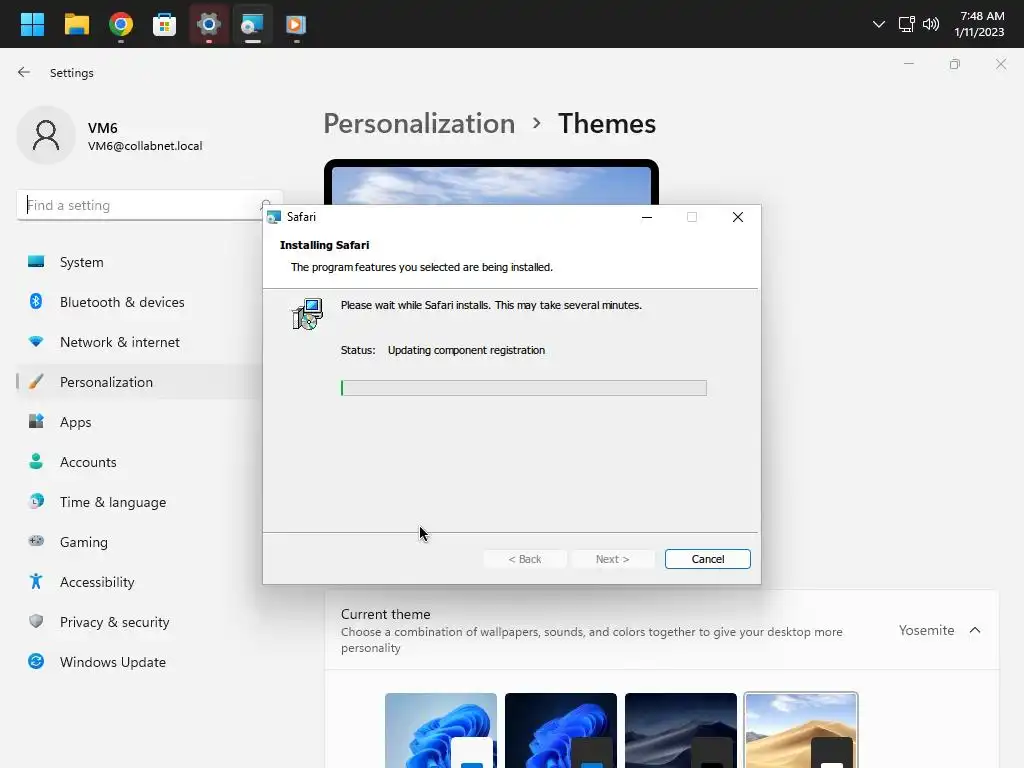The width and height of the screenshot is (1024, 768).
Task: Open media player icon in taskbar
Action: (x=296, y=25)
